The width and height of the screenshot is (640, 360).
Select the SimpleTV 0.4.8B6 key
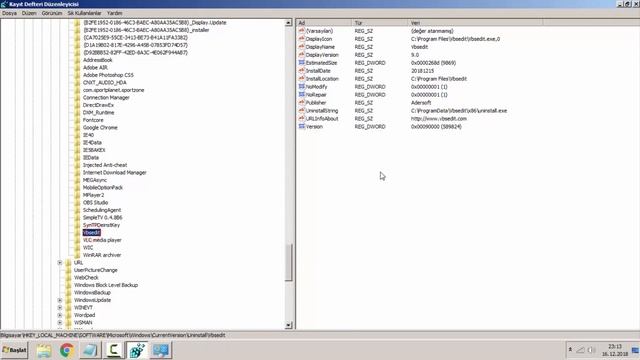coord(102,218)
